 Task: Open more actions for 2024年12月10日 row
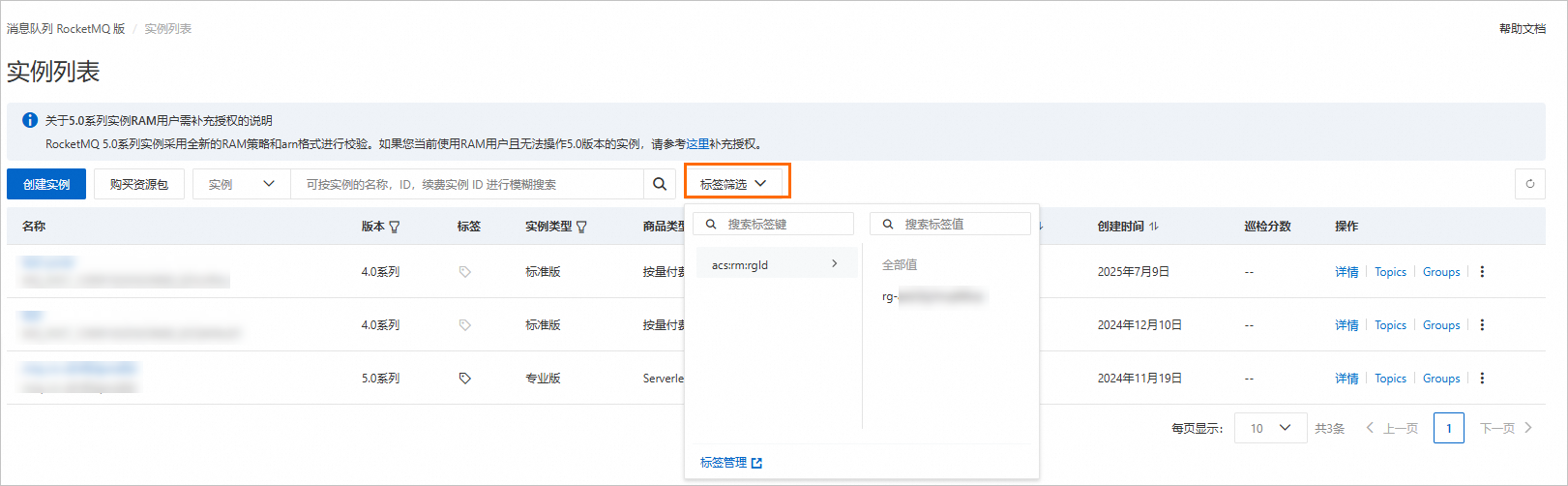click(x=1482, y=325)
